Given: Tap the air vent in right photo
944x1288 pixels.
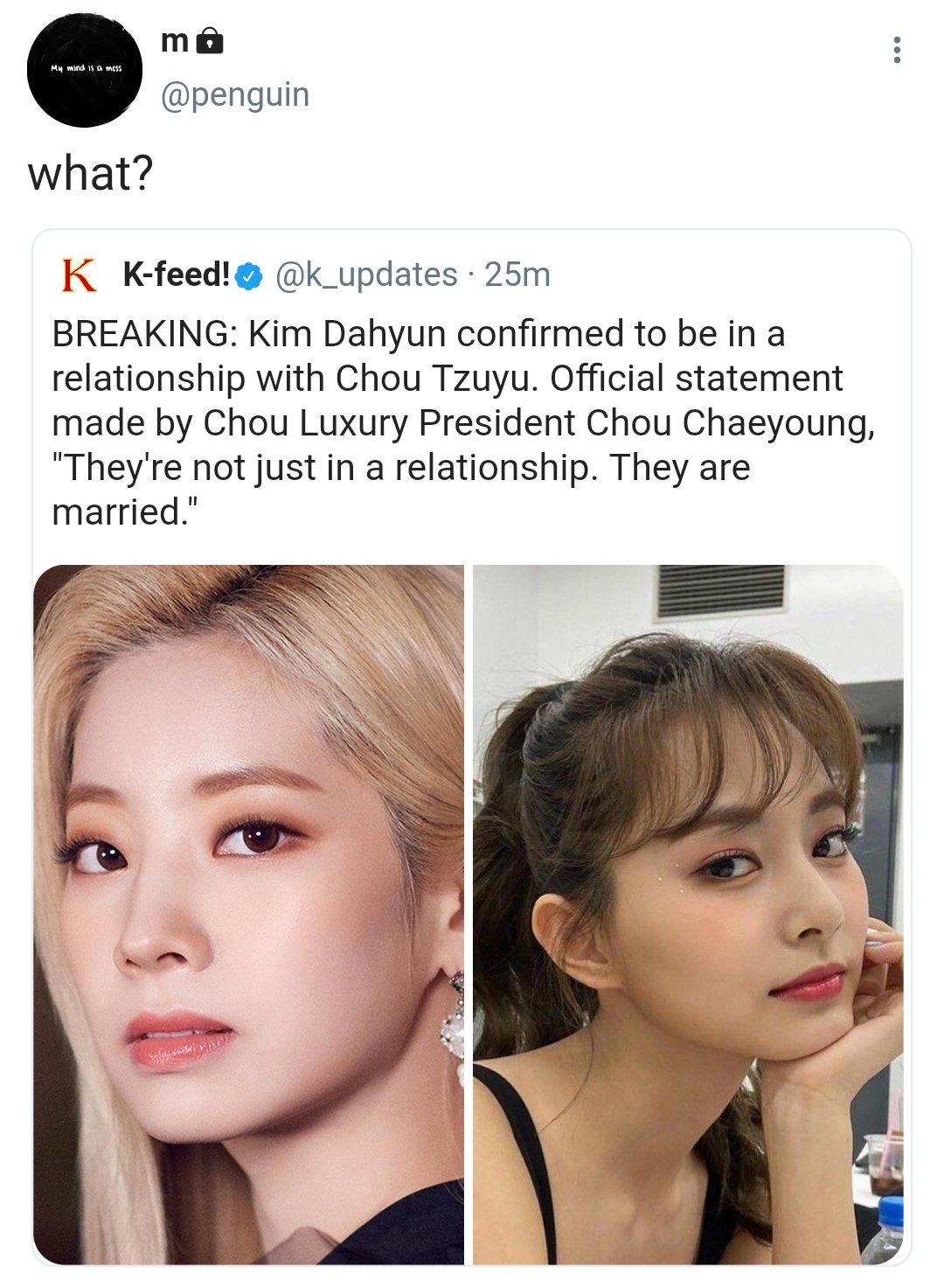Looking at the screenshot, I should click(x=721, y=591).
